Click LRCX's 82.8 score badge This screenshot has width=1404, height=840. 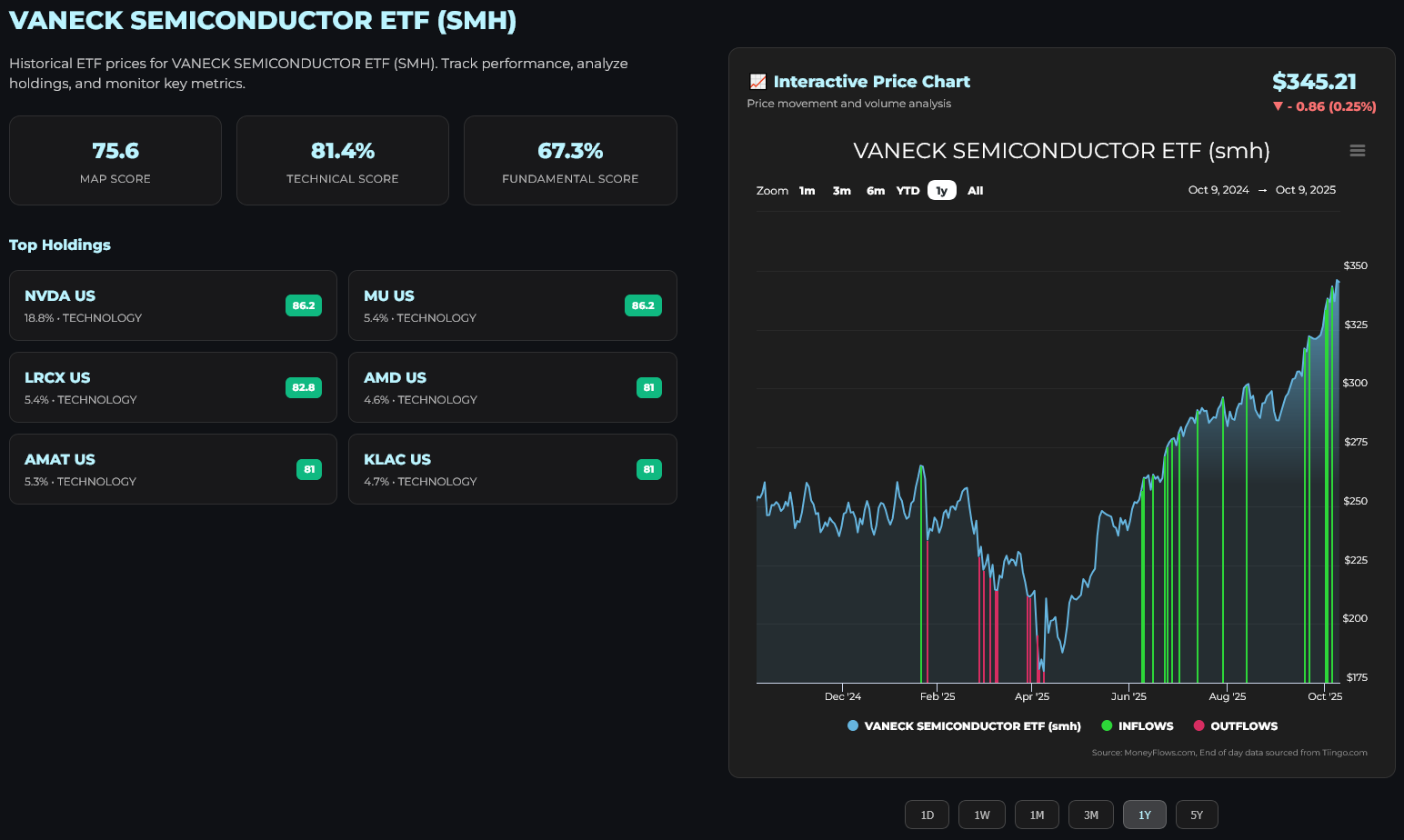pos(304,387)
